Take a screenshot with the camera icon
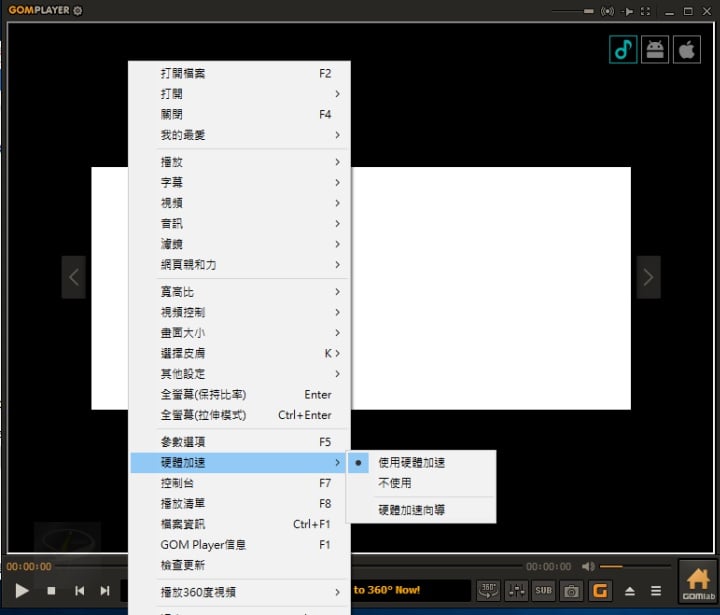Viewport: 720px width, 615px height. click(x=571, y=590)
